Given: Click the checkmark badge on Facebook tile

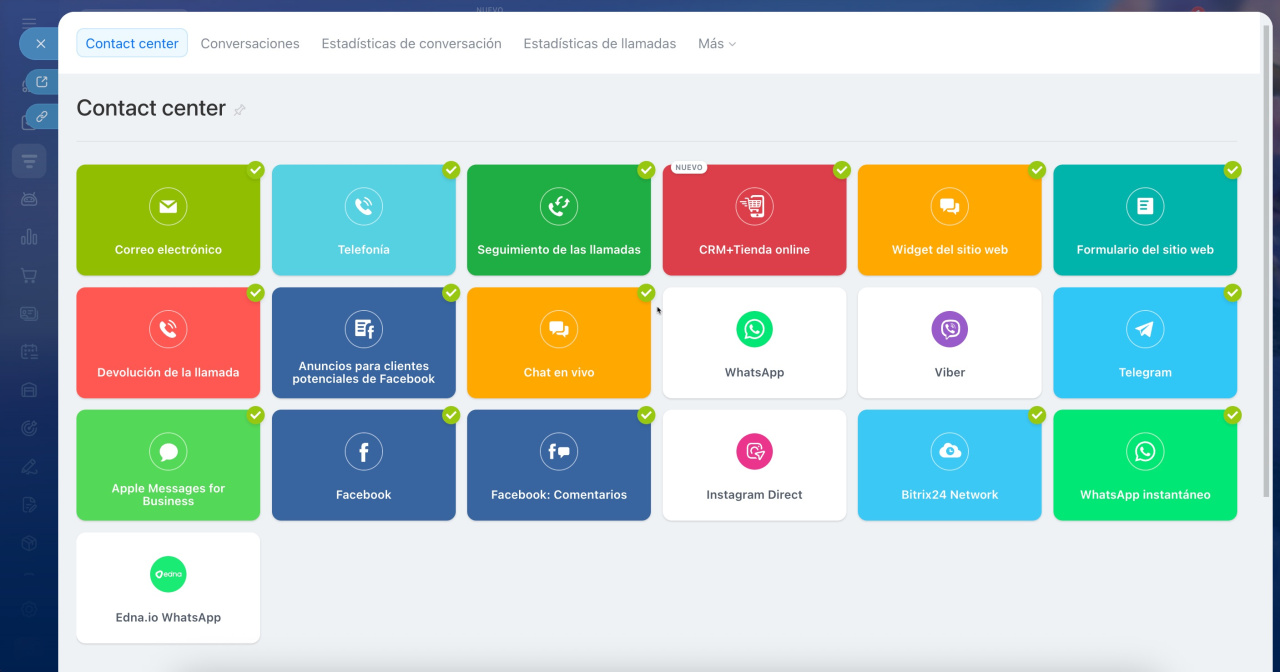Looking at the screenshot, I should pos(451,415).
